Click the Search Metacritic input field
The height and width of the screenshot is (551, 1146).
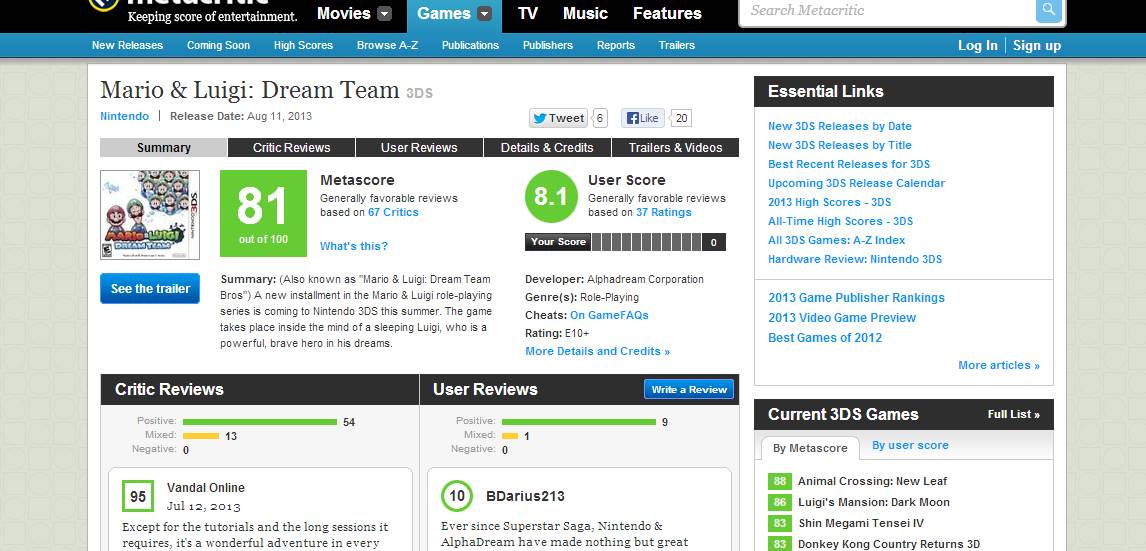pyautogui.click(x=888, y=10)
